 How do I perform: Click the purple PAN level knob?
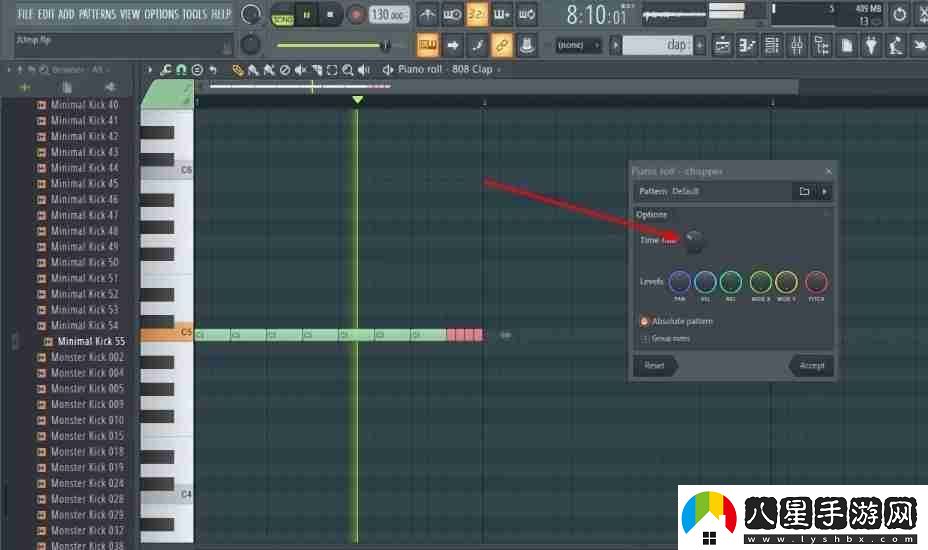coord(679,282)
